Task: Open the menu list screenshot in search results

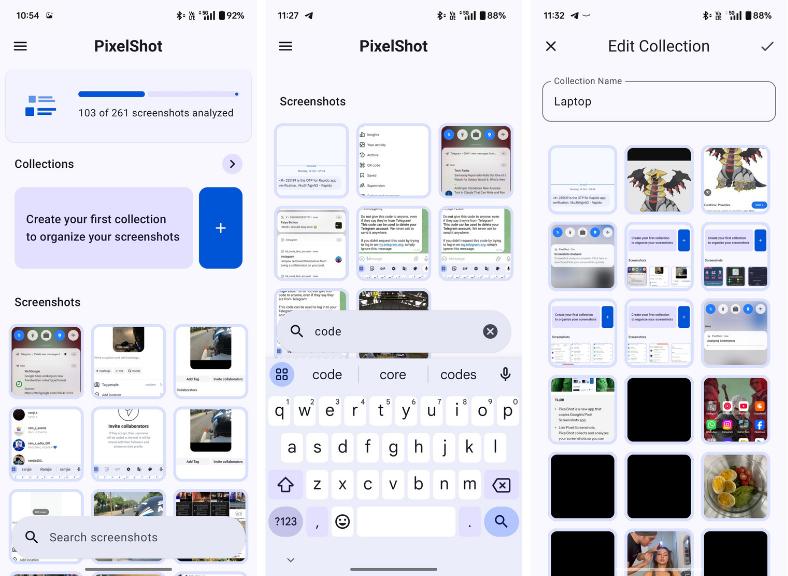Action: pyautogui.click(x=393, y=160)
